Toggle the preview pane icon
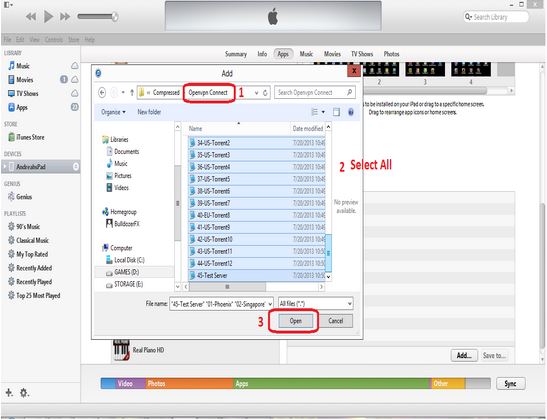The width and height of the screenshot is (547, 420). click(x=336, y=112)
